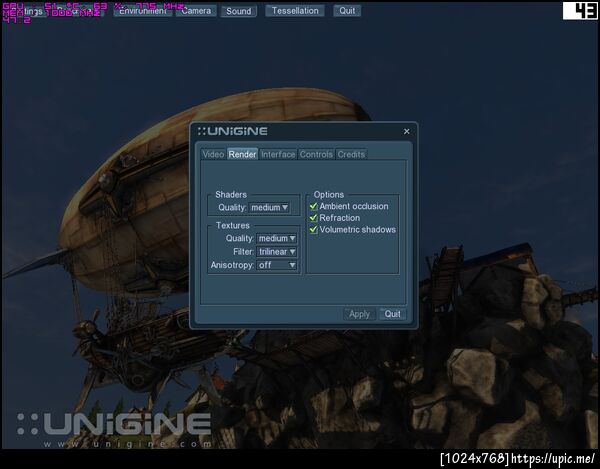
Task: Open Shaders Quality dropdown
Action: (x=269, y=207)
